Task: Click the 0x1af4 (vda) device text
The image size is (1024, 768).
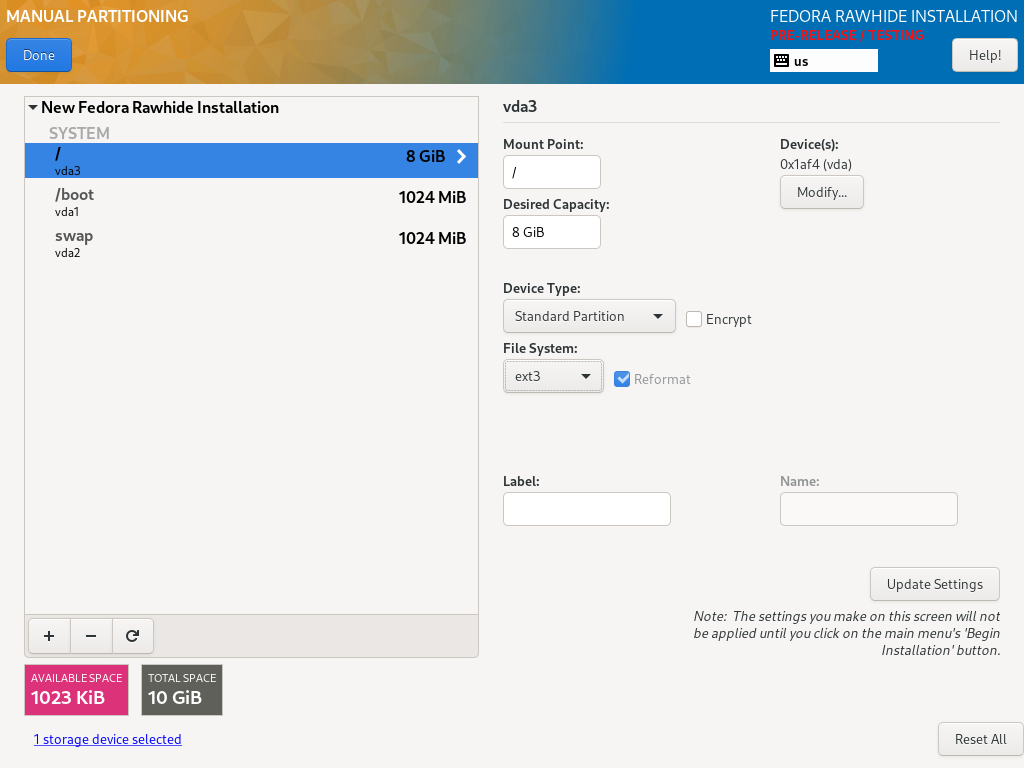Action: point(816,165)
